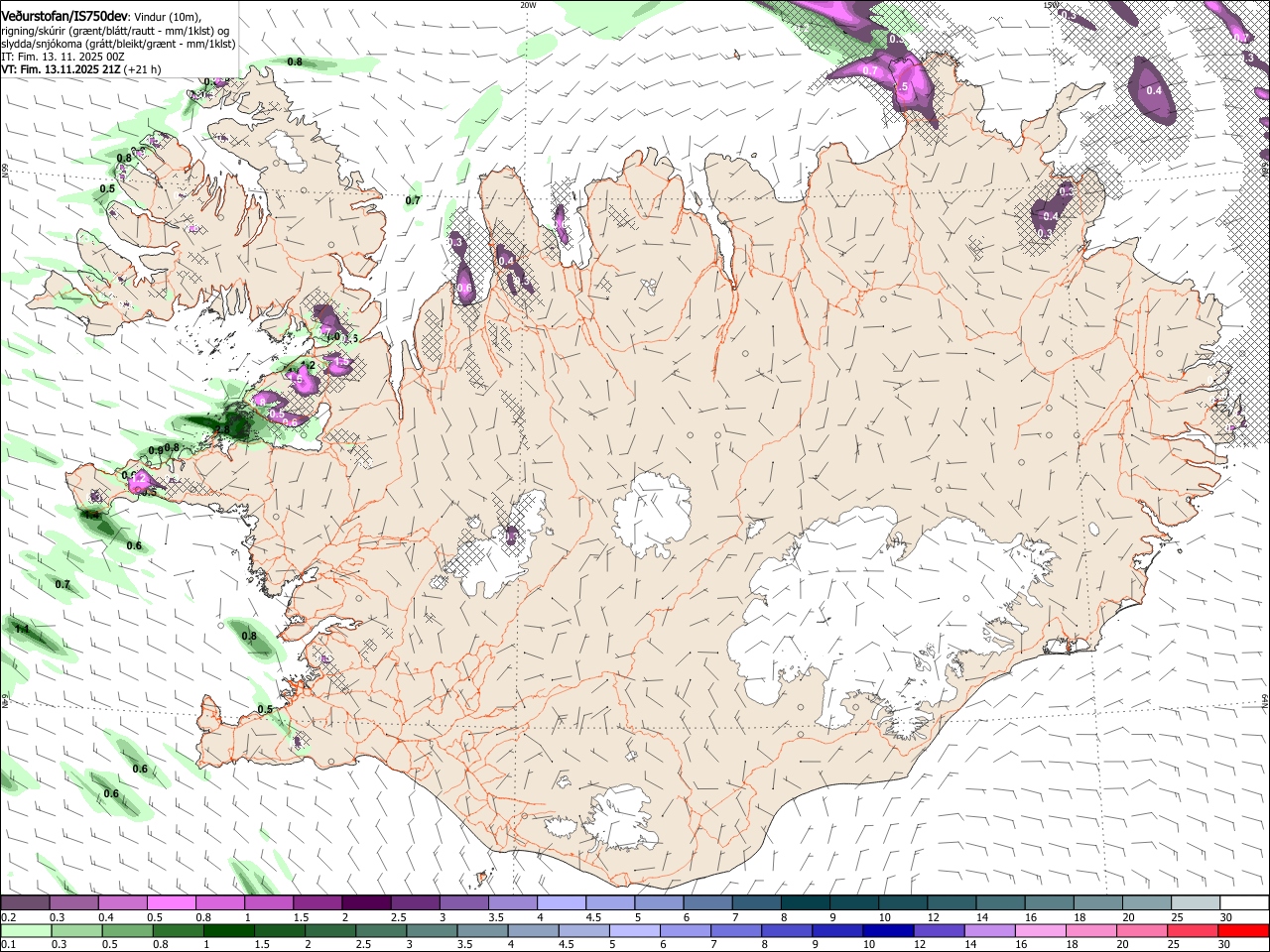
Task: Click the 20W longitude label at top
Action: (528, 5)
